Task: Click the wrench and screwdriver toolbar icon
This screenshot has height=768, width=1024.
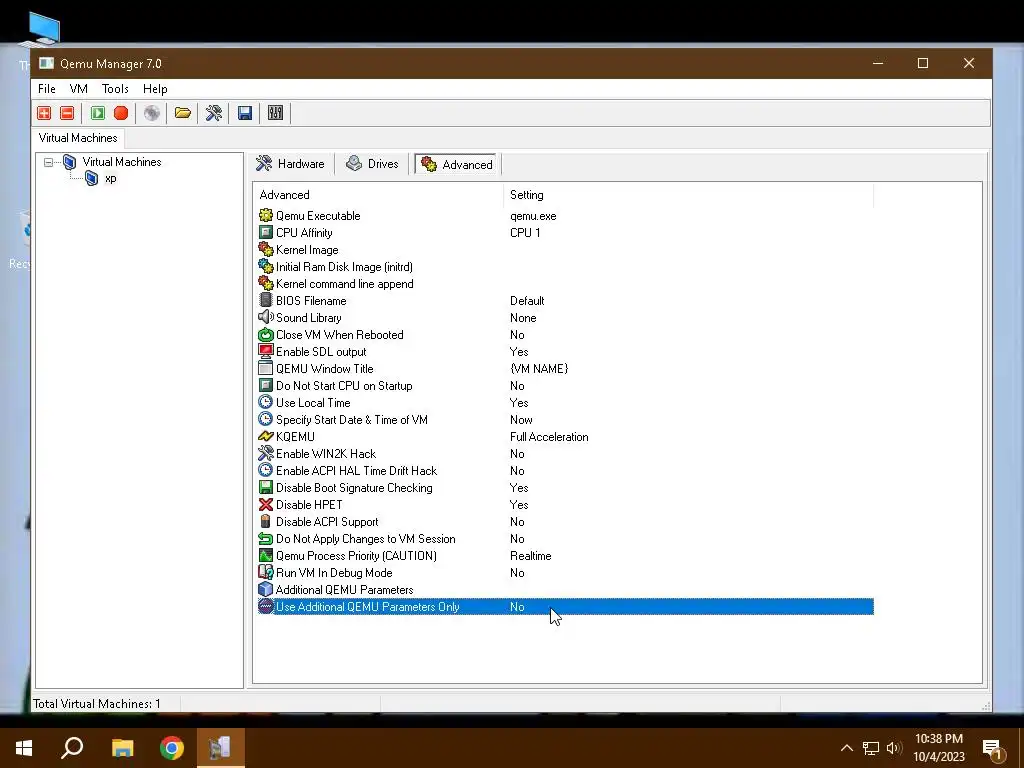Action: (214, 113)
